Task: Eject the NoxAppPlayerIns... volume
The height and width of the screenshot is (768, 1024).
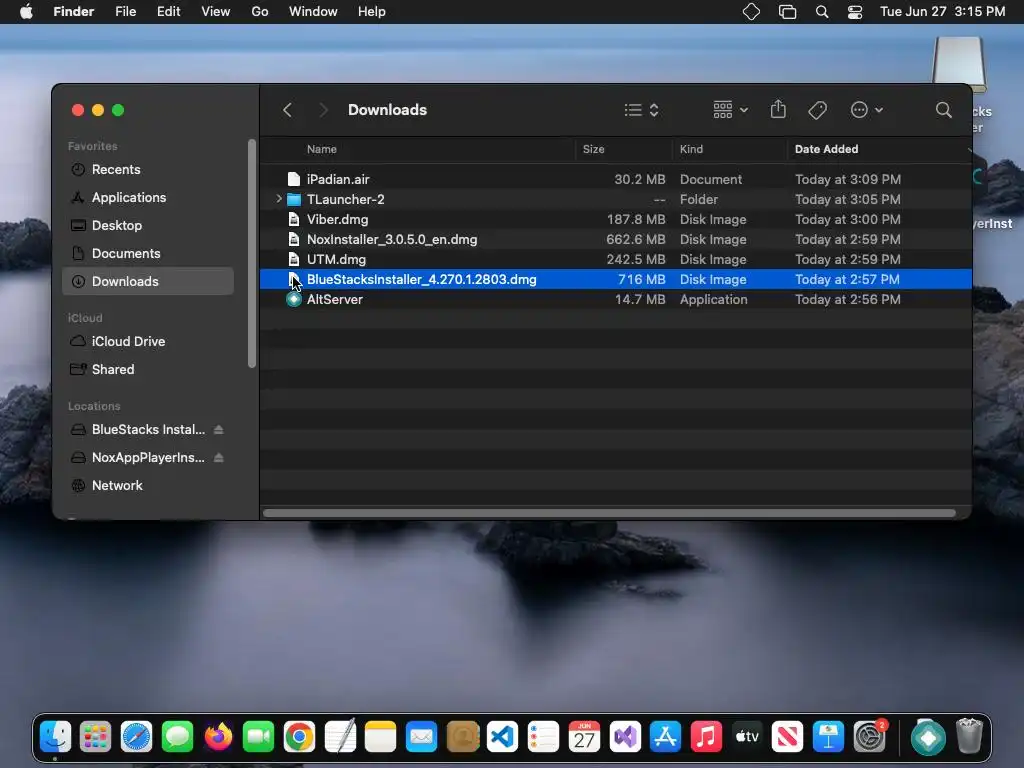Action: click(x=219, y=457)
